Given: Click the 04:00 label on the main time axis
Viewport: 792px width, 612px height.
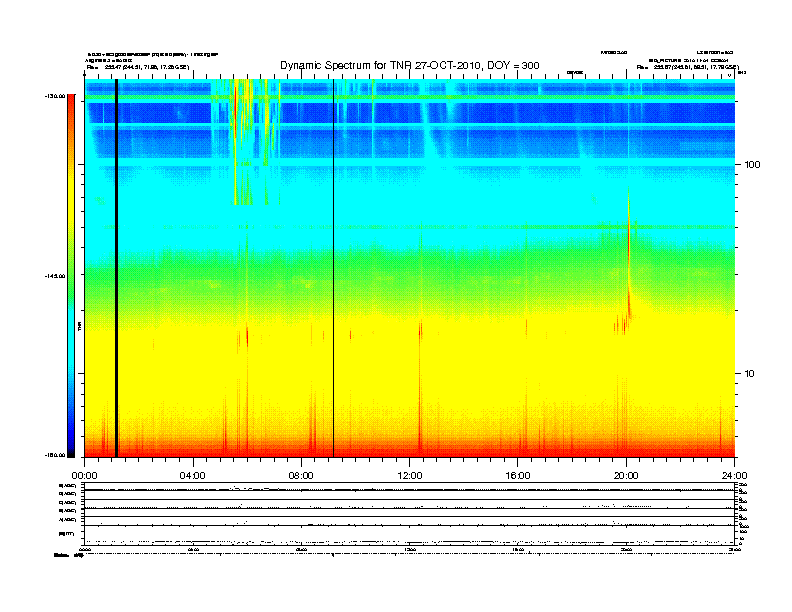Looking at the screenshot, I should 193,476.
